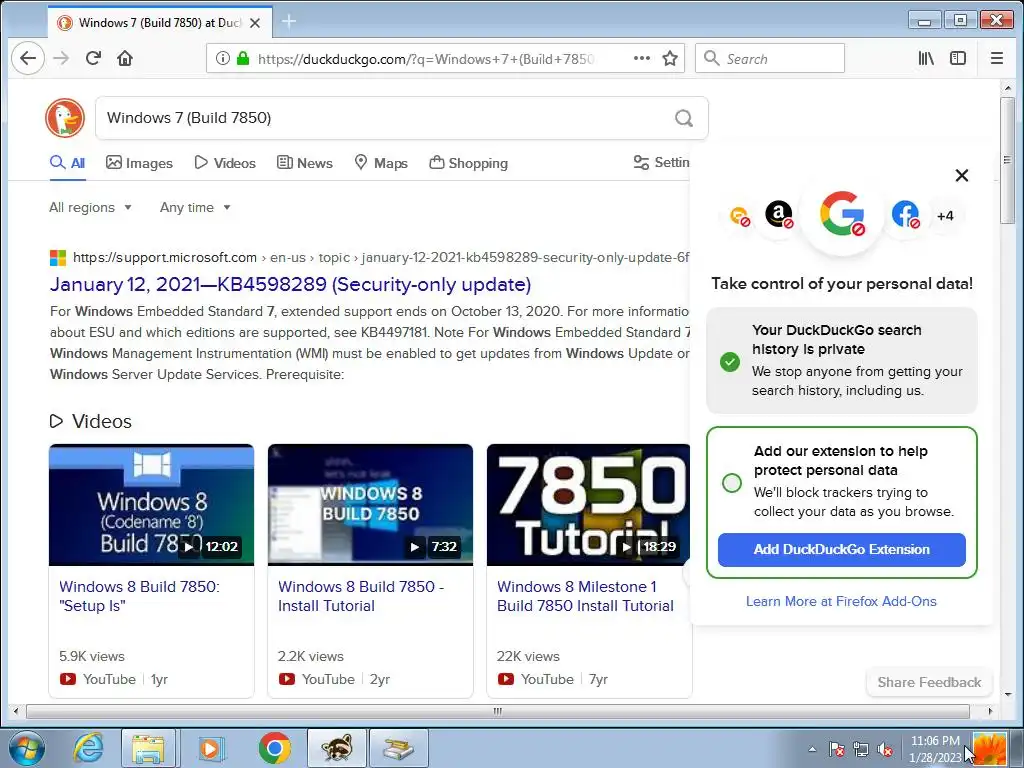
Task: Launch Google Chrome from taskbar
Action: 274,748
